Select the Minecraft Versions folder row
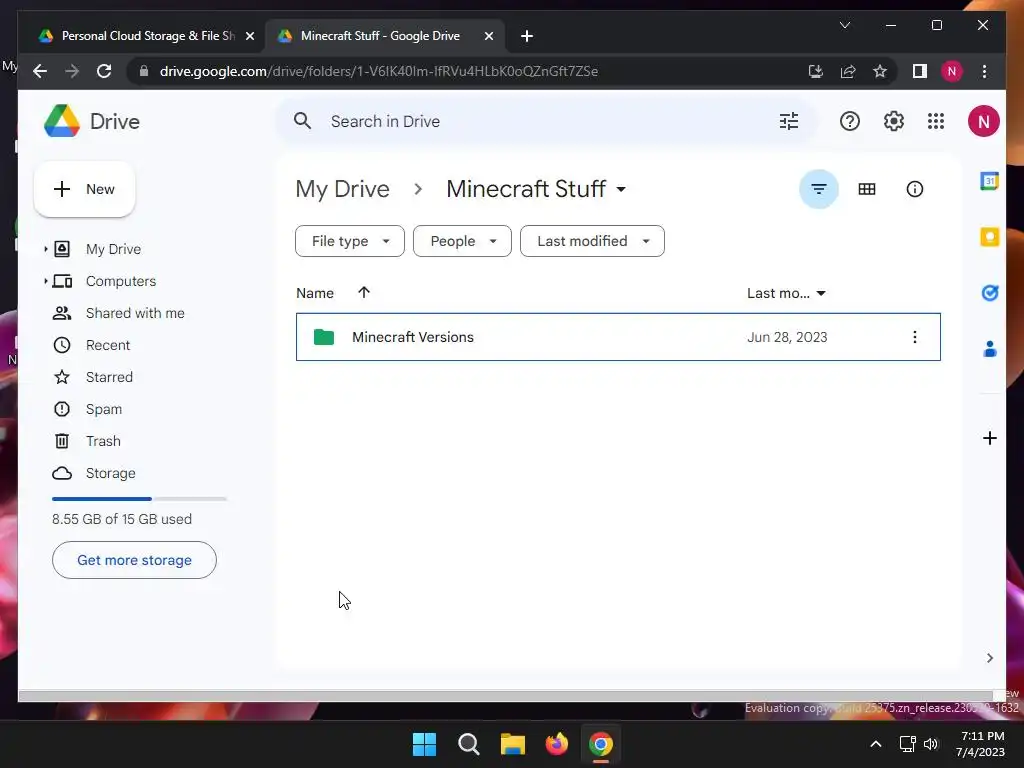Screen dimensions: 1024x768 [x=618, y=337]
